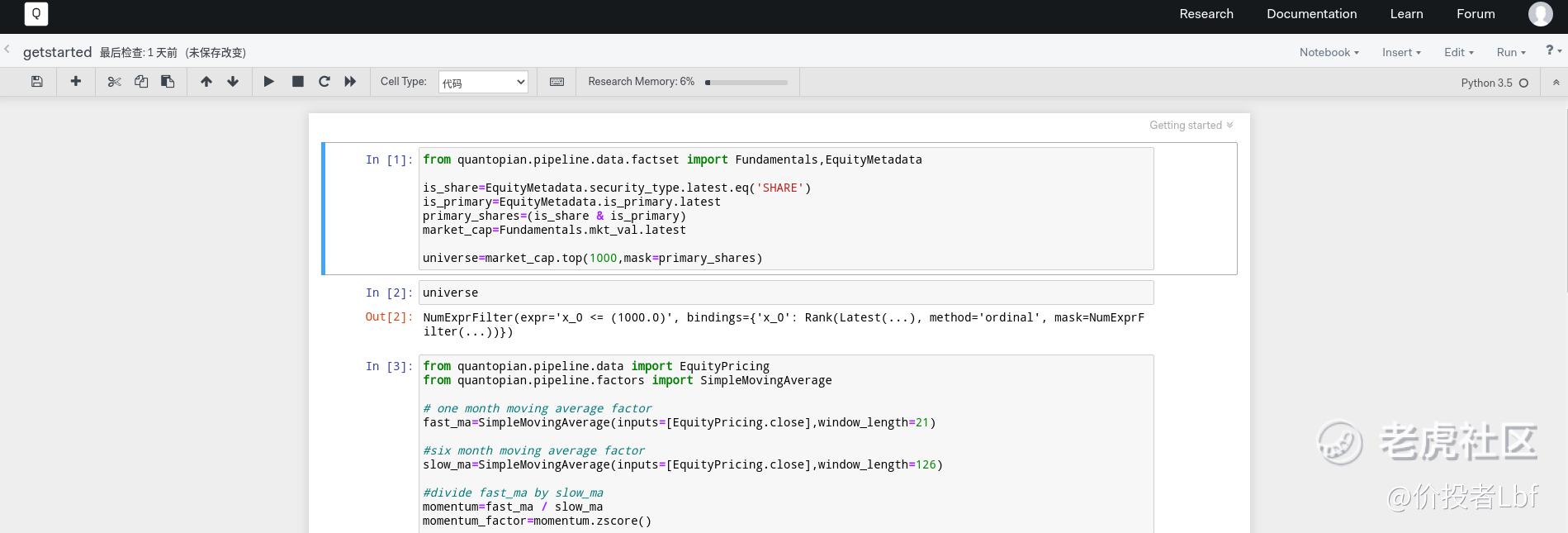Click the Research Memory usage bar
1568x533 pixels.
point(746,82)
